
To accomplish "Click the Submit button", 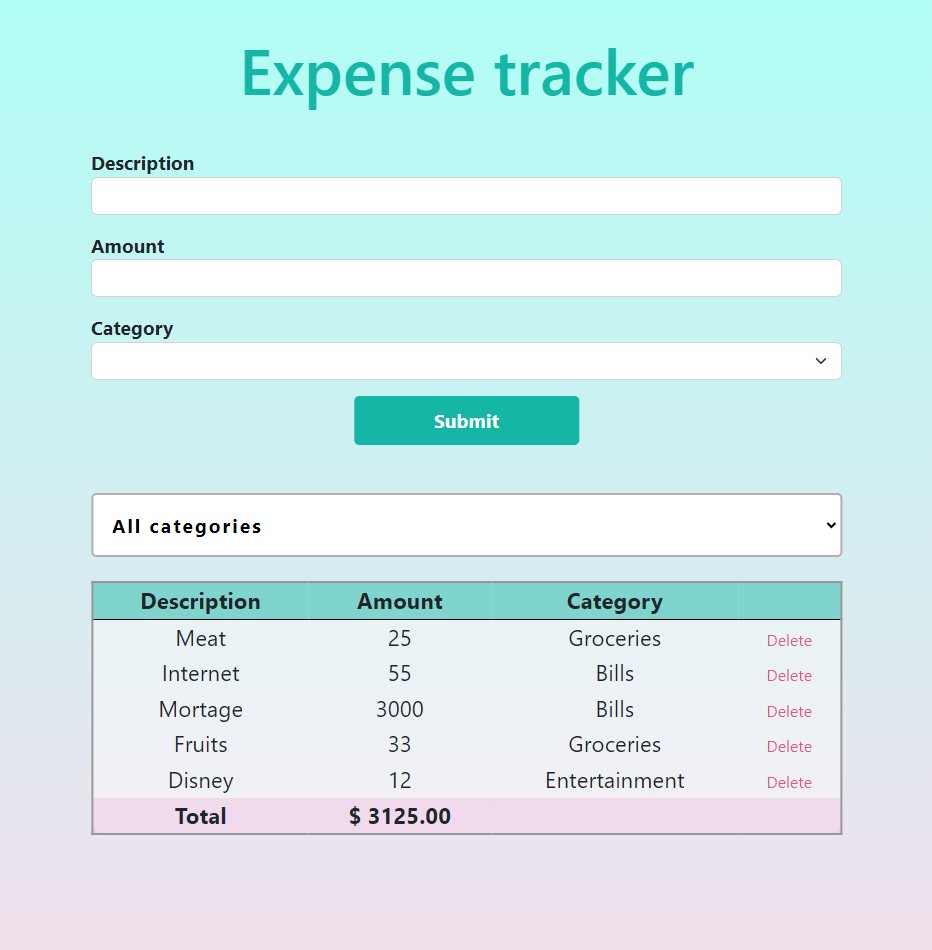I will pyautogui.click(x=466, y=420).
